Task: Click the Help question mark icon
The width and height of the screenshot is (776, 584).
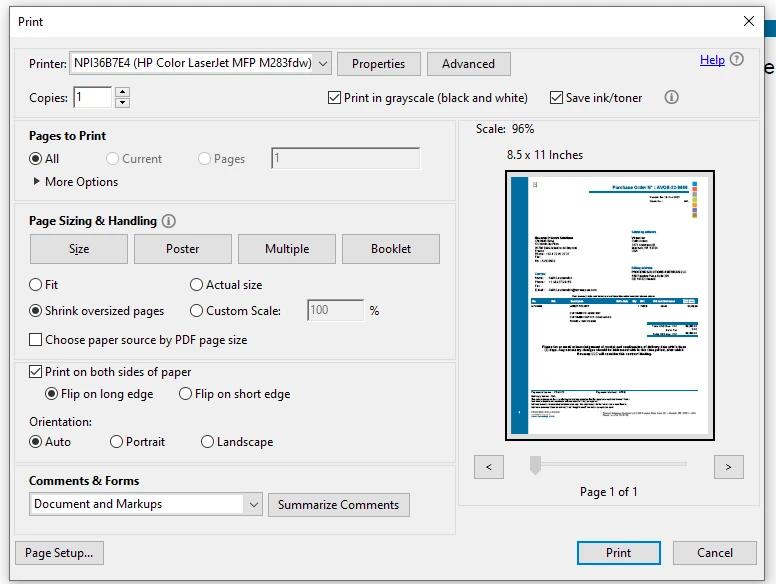Action: (736, 59)
